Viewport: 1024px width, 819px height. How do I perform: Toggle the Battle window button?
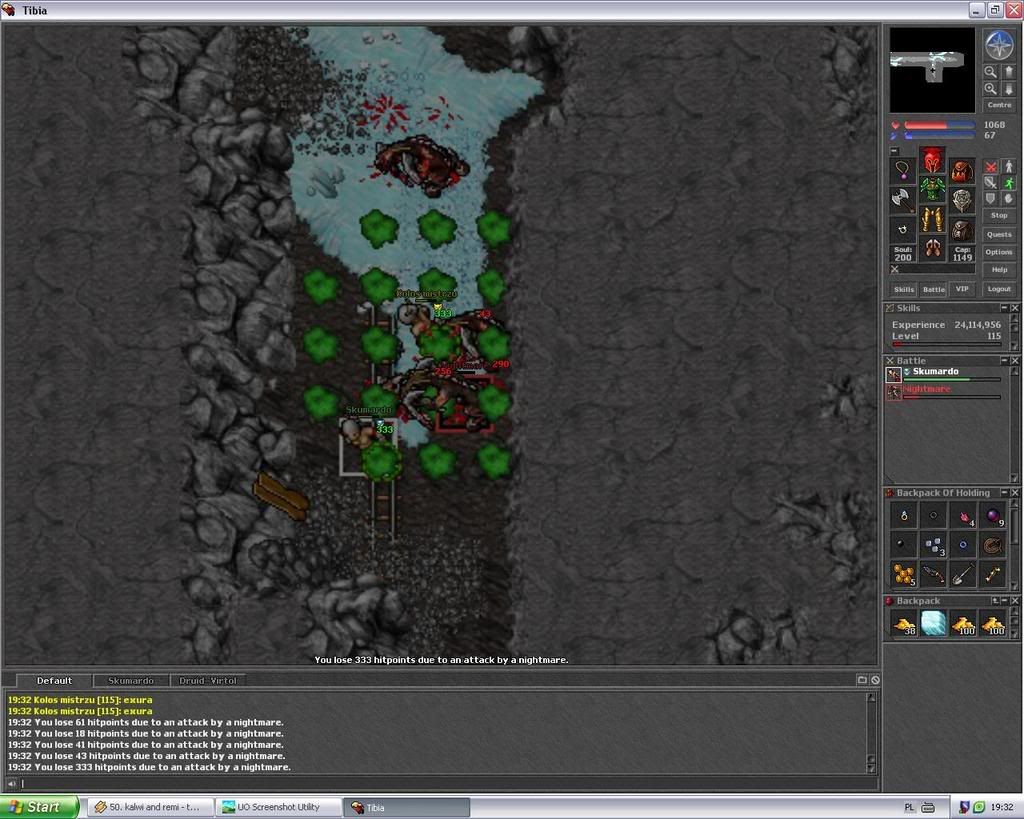point(934,289)
